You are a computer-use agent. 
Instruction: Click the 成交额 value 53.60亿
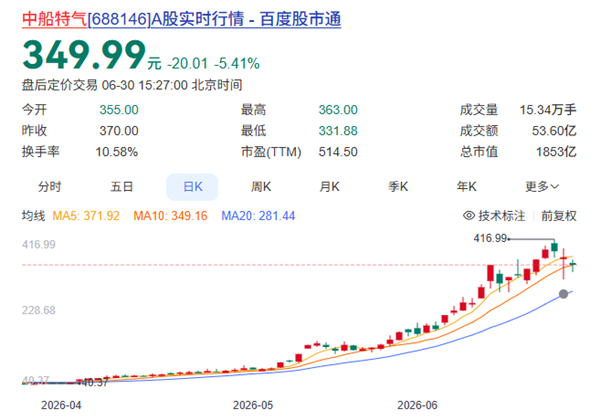[554, 131]
